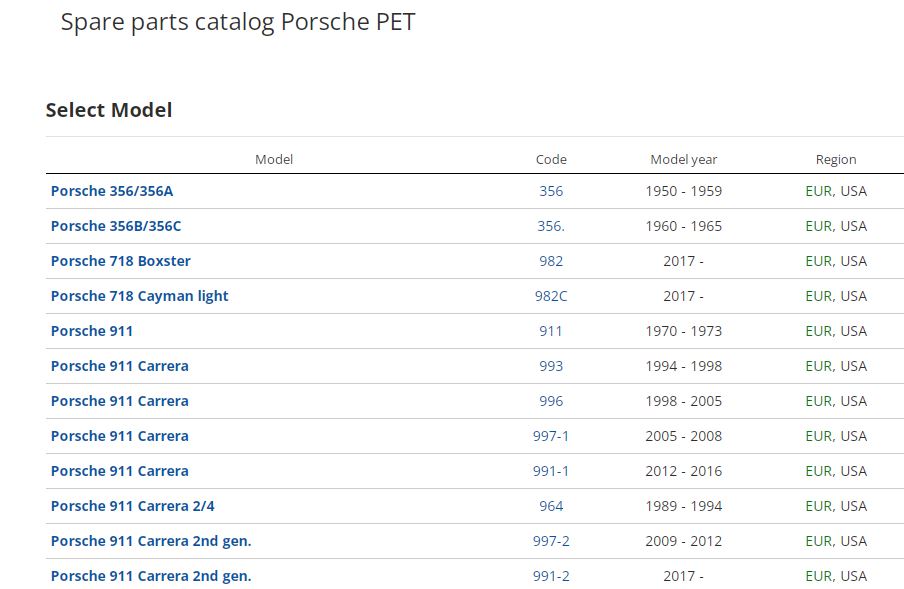904x589 pixels.
Task: Select the Porsche 911 Carrera 2/4 model
Action: [x=133, y=506]
